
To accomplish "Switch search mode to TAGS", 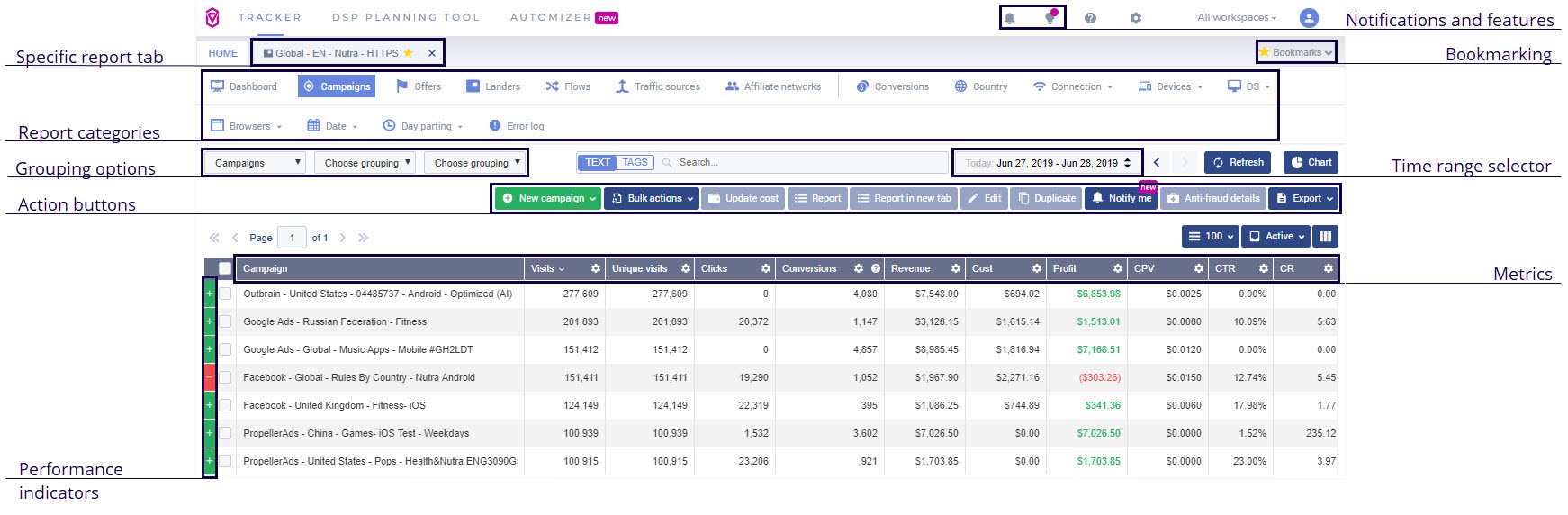I will coord(635,163).
